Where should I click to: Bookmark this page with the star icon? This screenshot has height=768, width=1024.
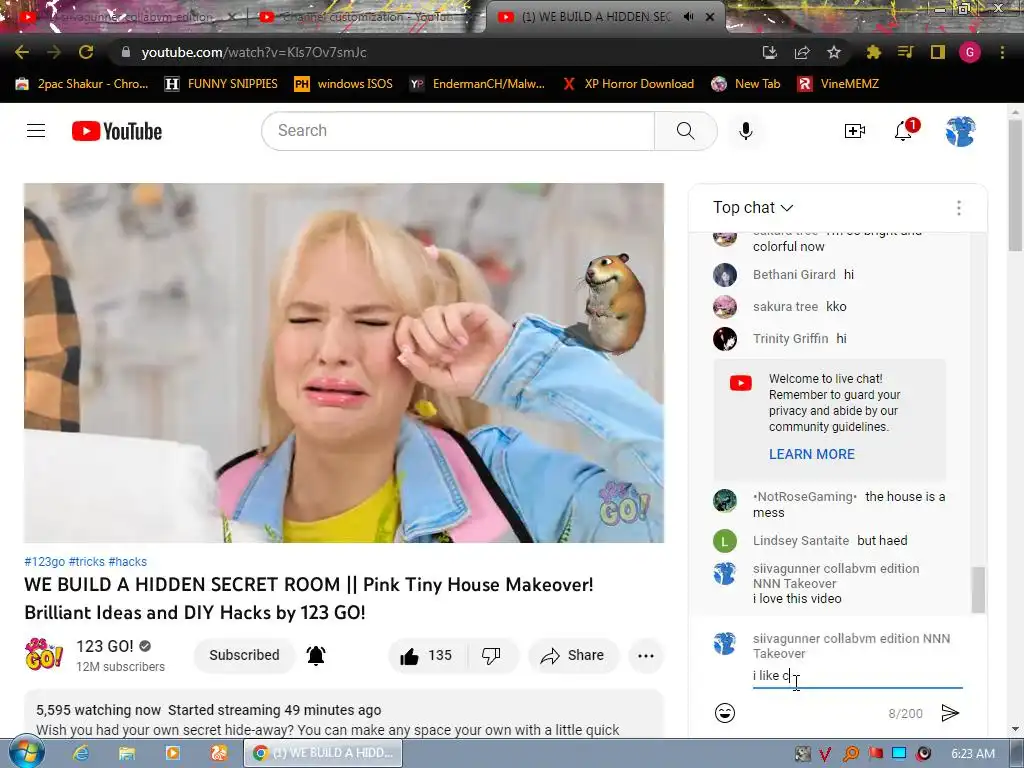[x=834, y=52]
